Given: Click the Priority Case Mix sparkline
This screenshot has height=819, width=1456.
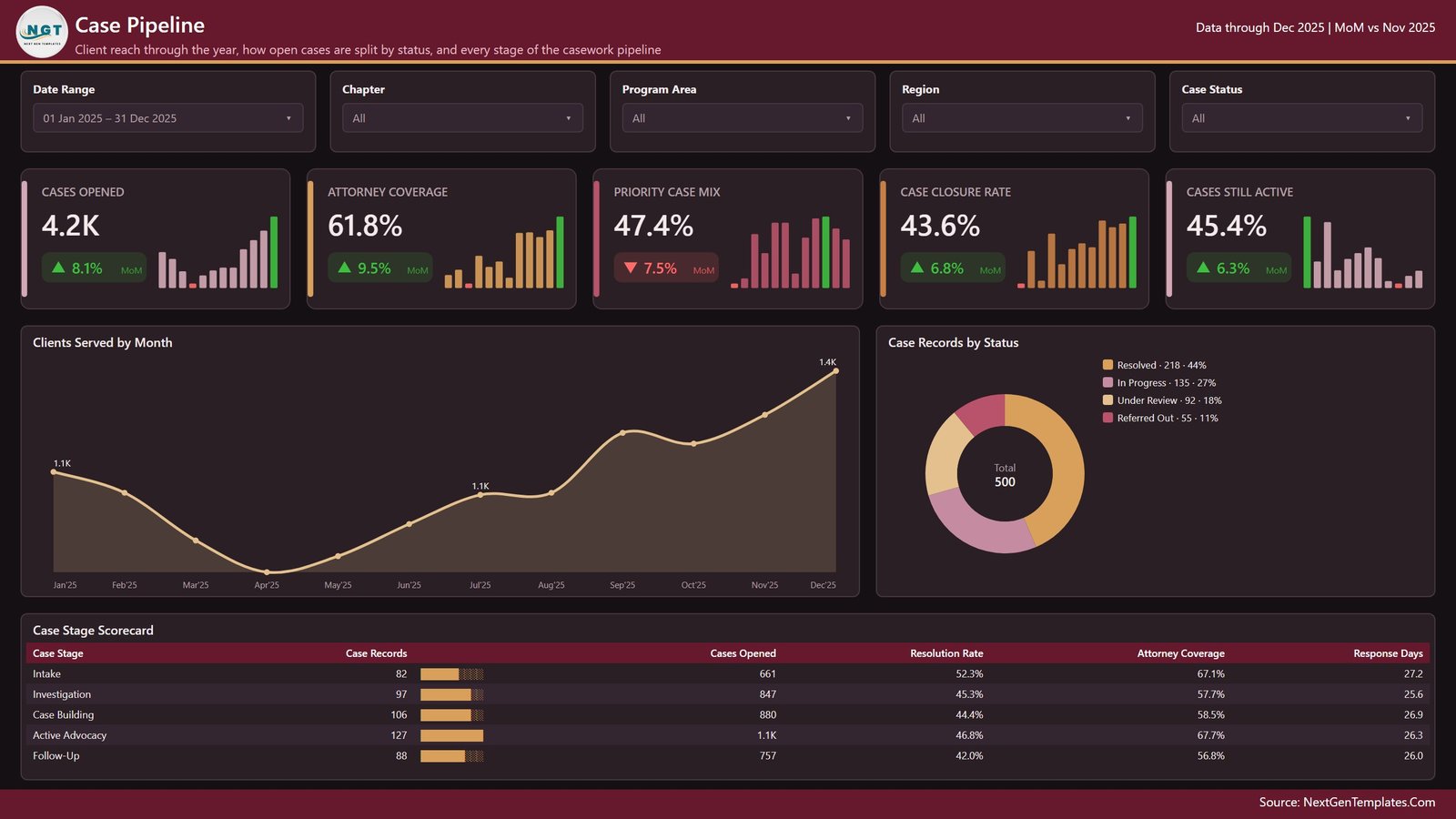Looking at the screenshot, I should click(x=791, y=252).
